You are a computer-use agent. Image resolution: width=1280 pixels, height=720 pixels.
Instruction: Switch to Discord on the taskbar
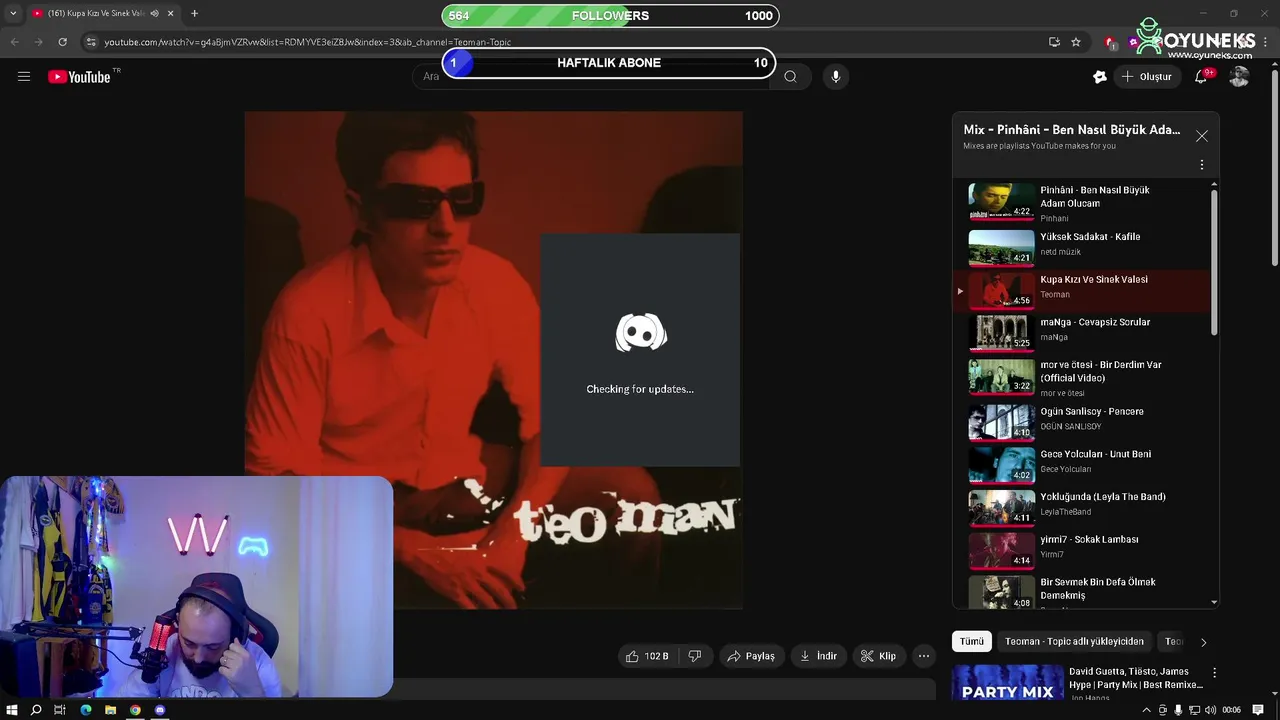click(x=159, y=710)
